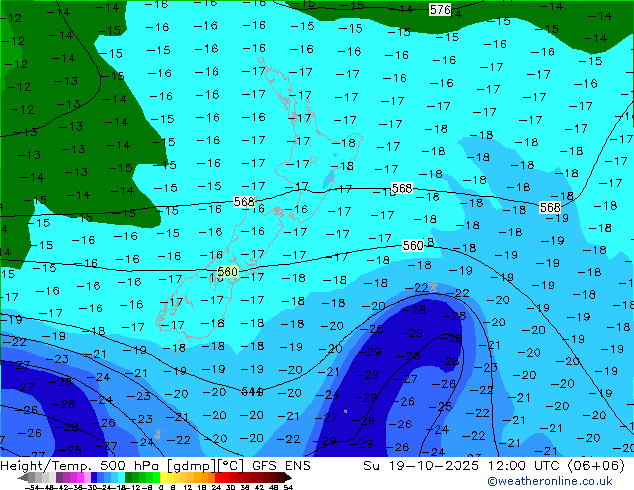Click the cyan segment of the color scale

click(121, 477)
